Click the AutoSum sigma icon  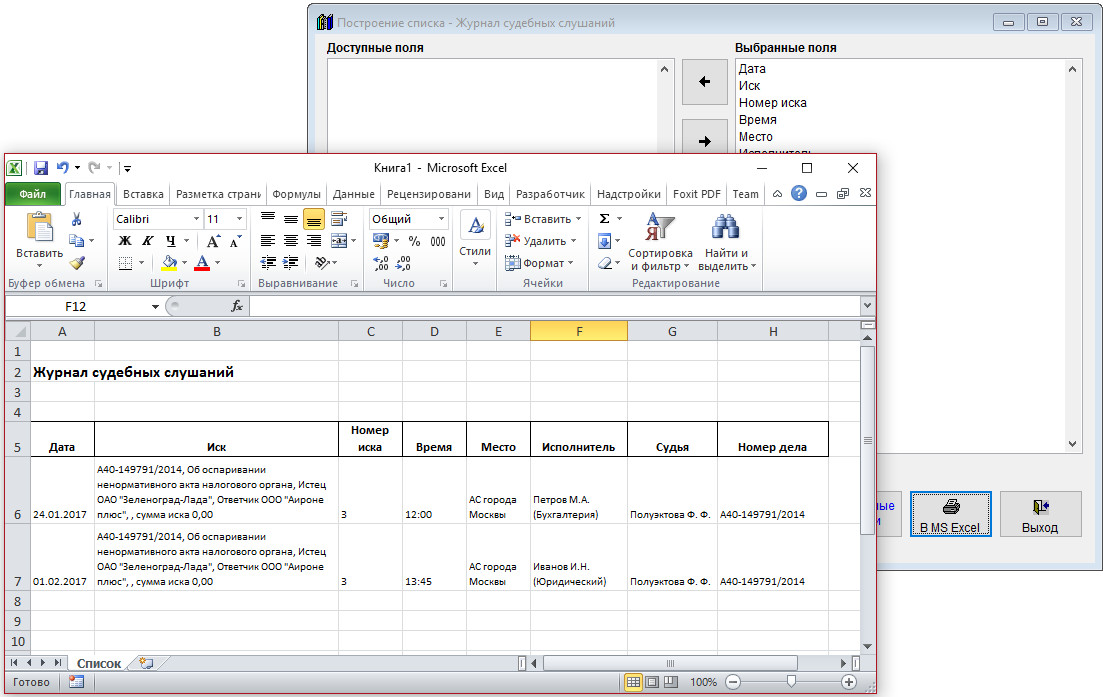tap(605, 219)
